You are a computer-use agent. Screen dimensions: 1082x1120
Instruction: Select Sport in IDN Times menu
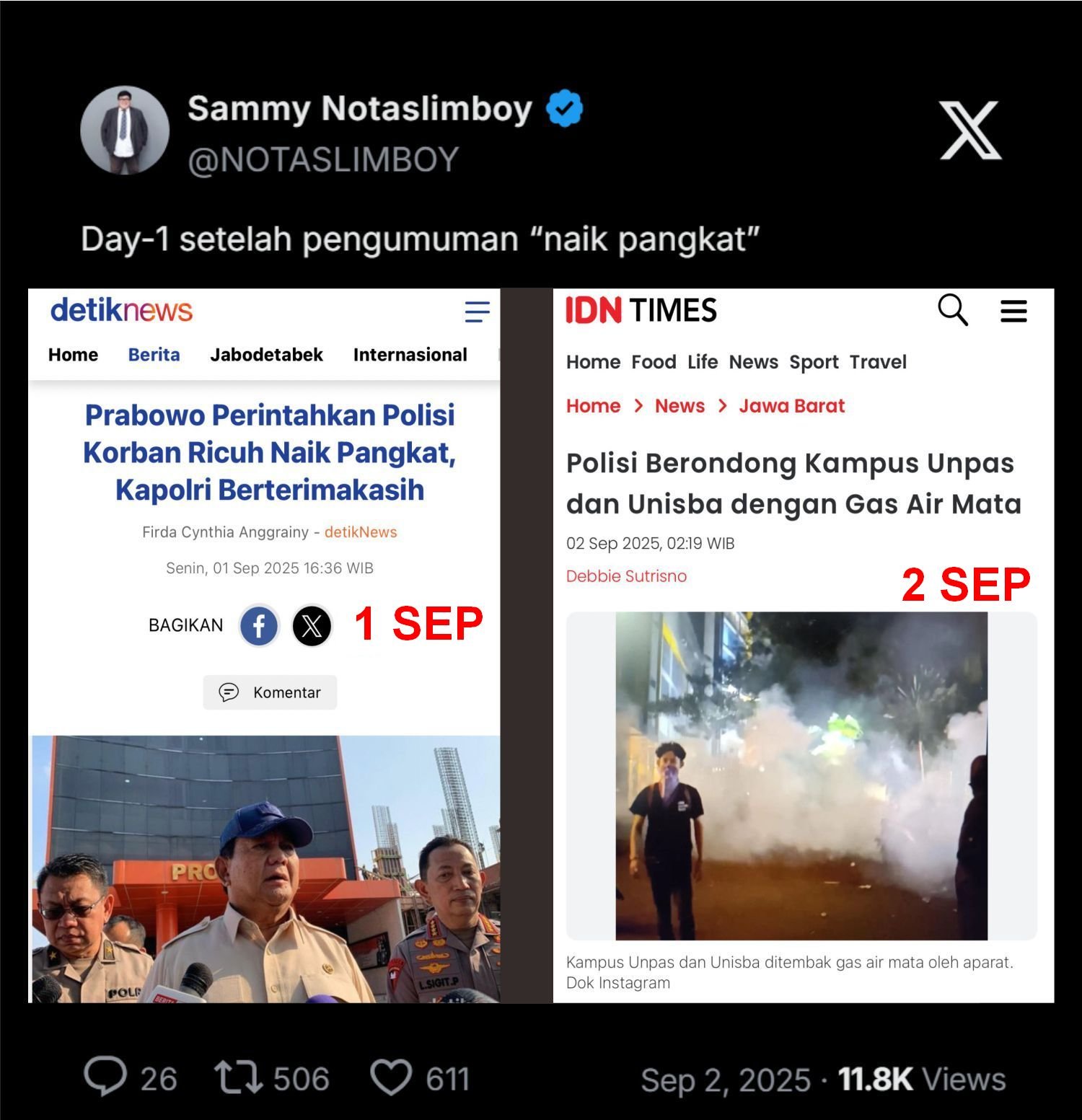(814, 362)
